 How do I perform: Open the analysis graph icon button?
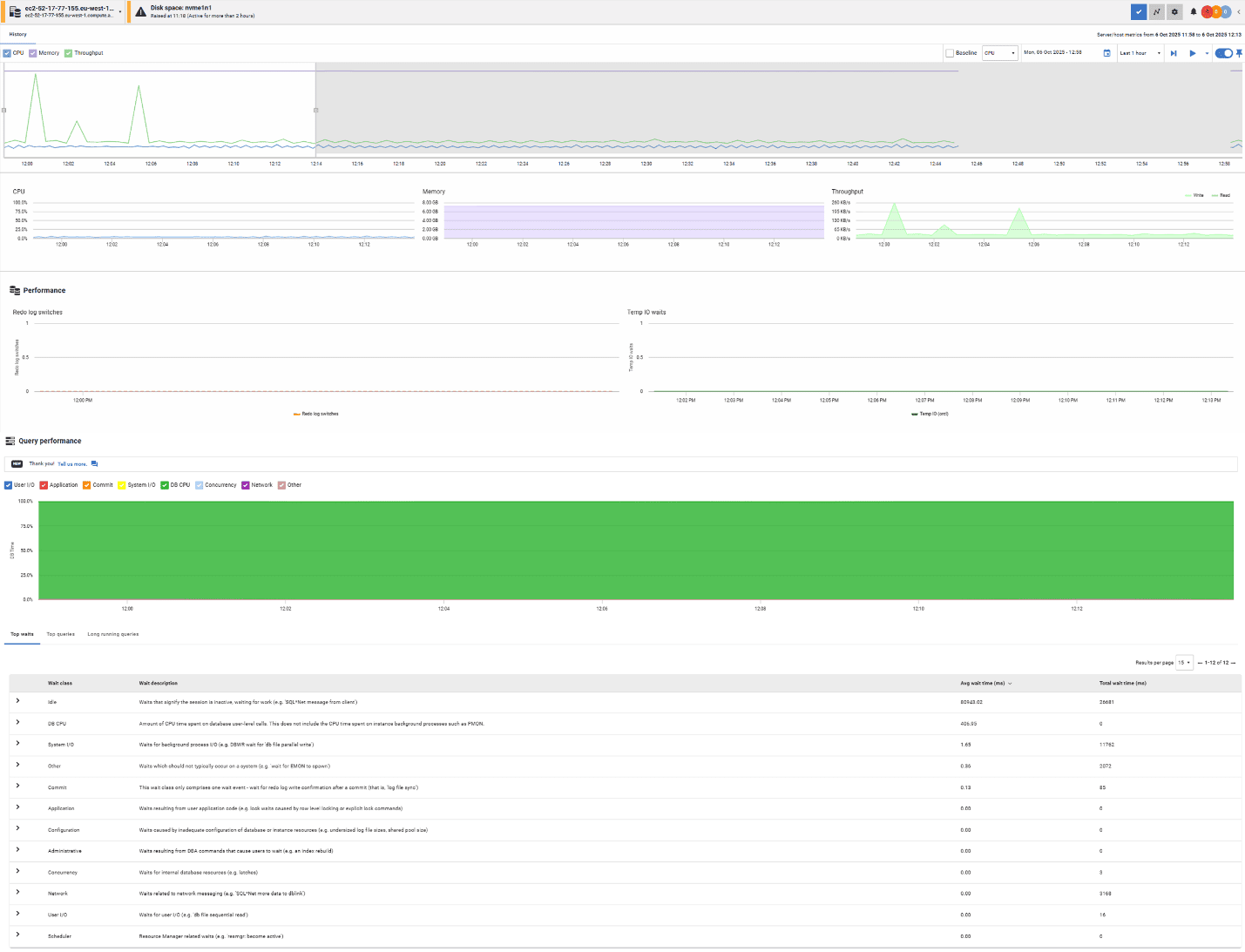pyautogui.click(x=1156, y=11)
